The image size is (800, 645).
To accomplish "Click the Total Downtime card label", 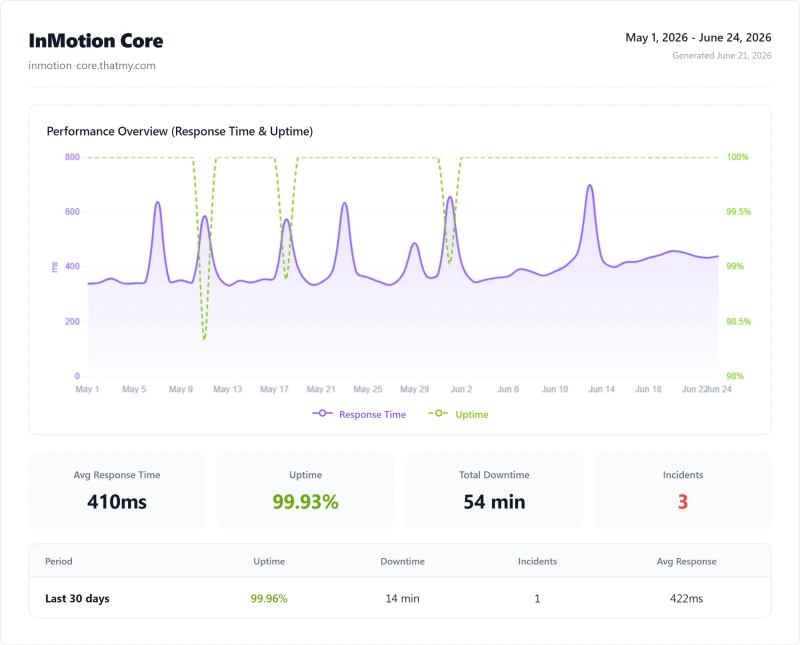I will [x=494, y=475].
